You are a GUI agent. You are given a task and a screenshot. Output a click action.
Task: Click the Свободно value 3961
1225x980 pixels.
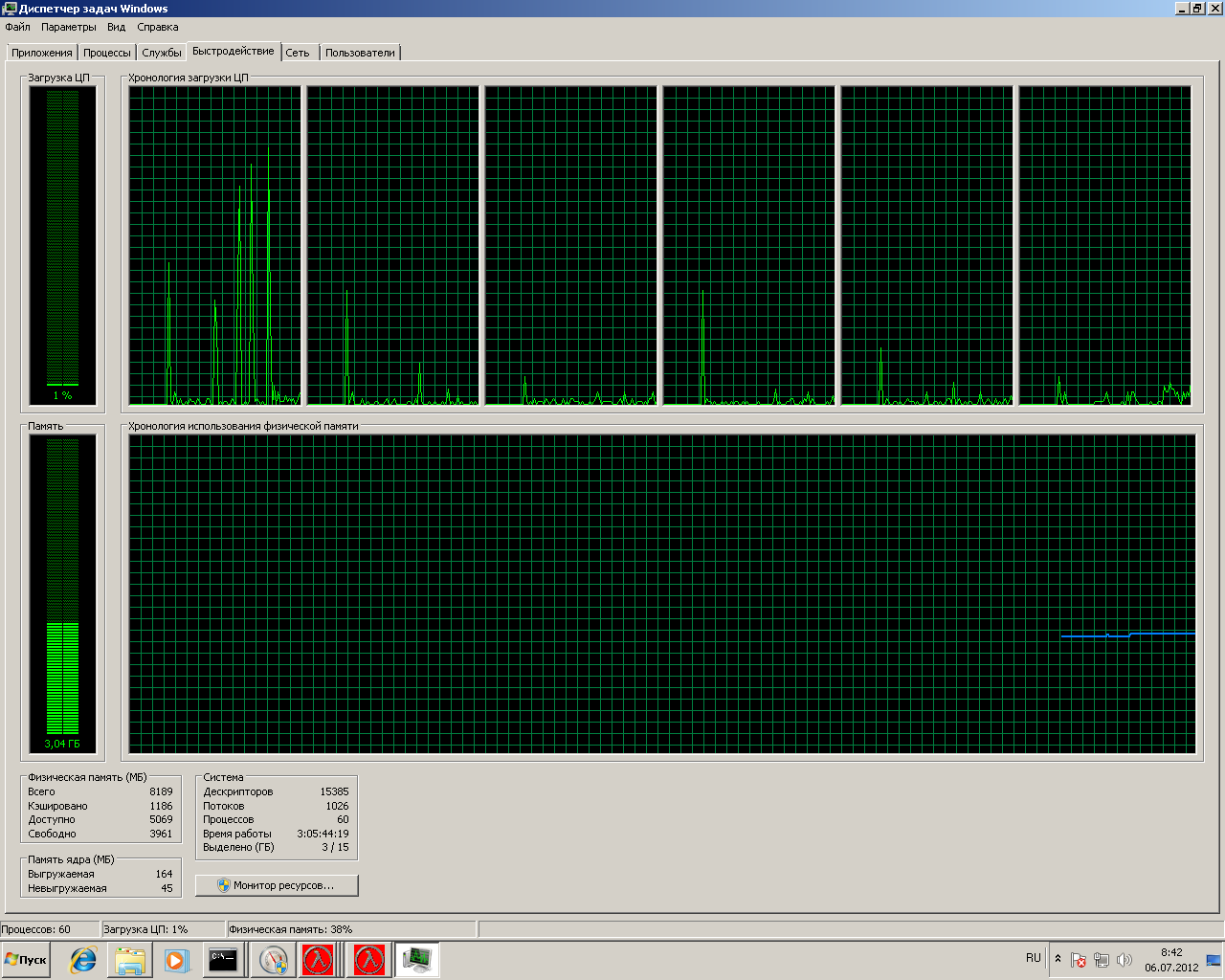click(161, 834)
